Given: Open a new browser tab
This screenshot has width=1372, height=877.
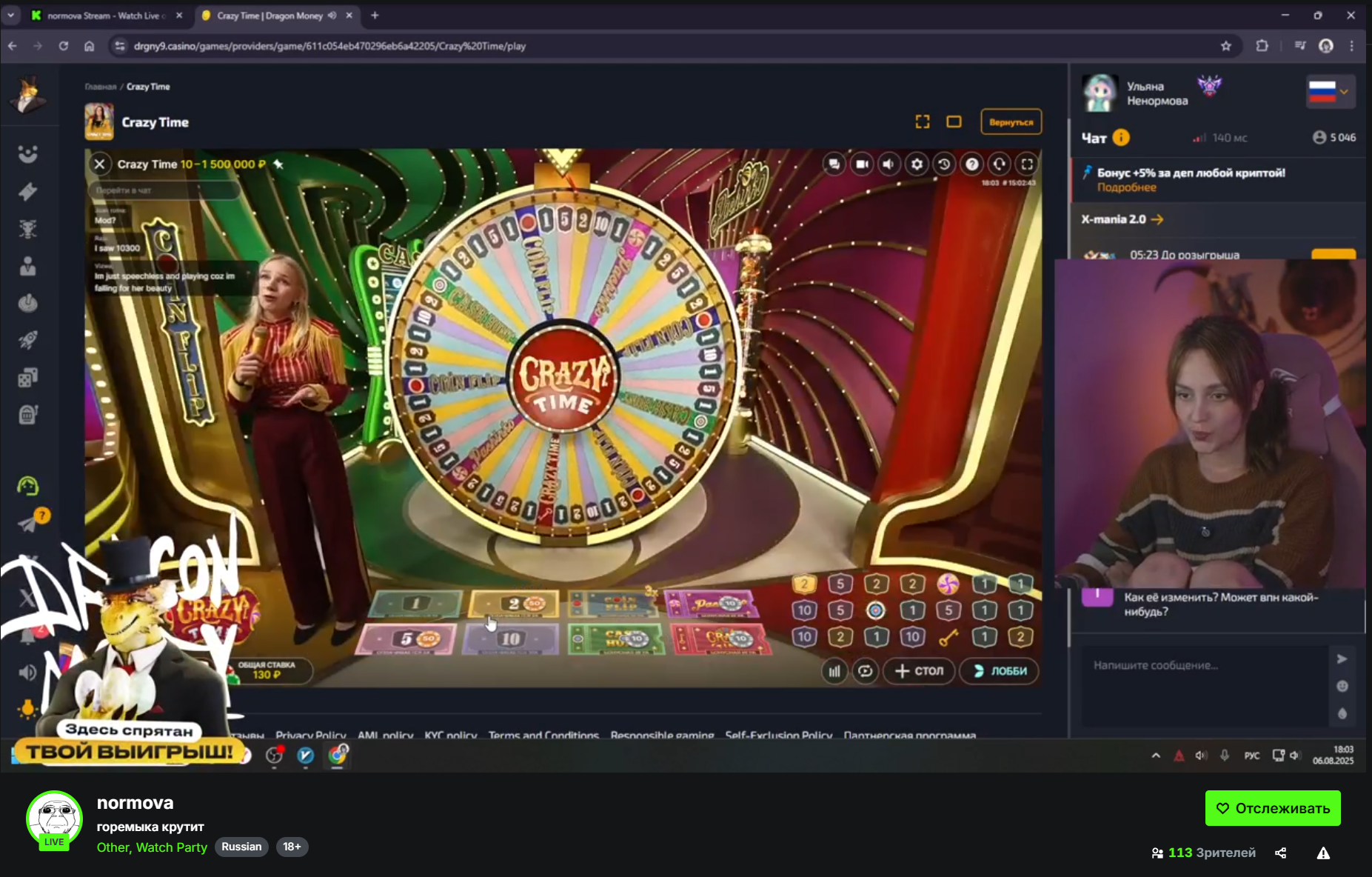Looking at the screenshot, I should [x=375, y=16].
